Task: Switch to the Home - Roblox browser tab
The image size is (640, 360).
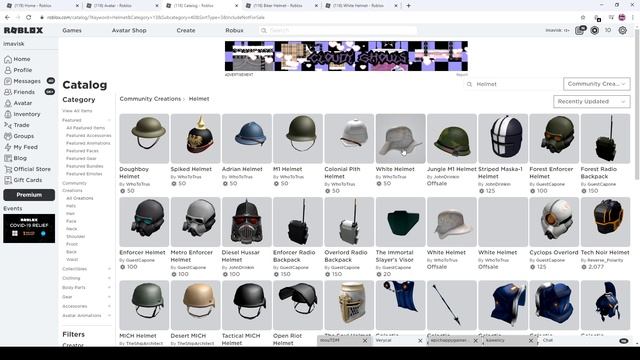Action: point(41,6)
